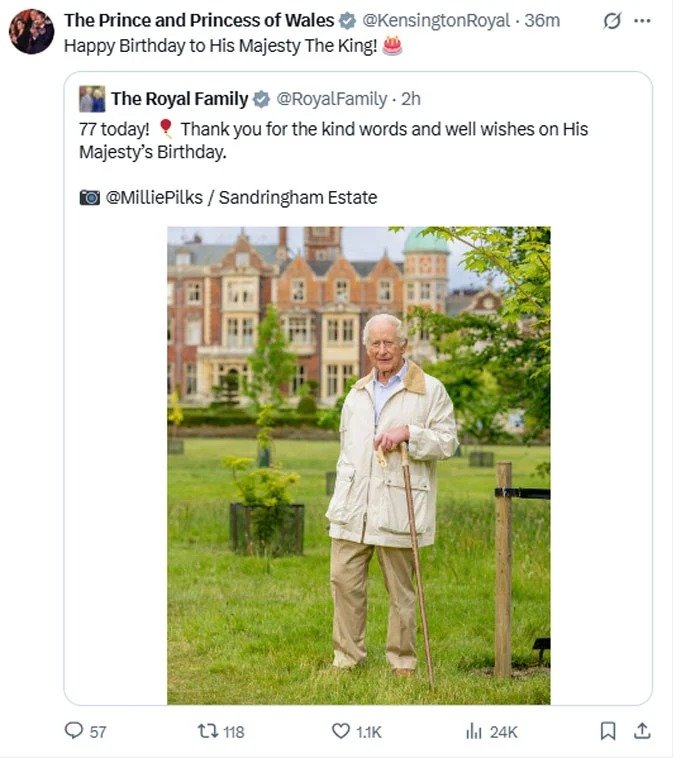Open the Grok icon near the top right
This screenshot has height=758, width=700.
[612, 21]
